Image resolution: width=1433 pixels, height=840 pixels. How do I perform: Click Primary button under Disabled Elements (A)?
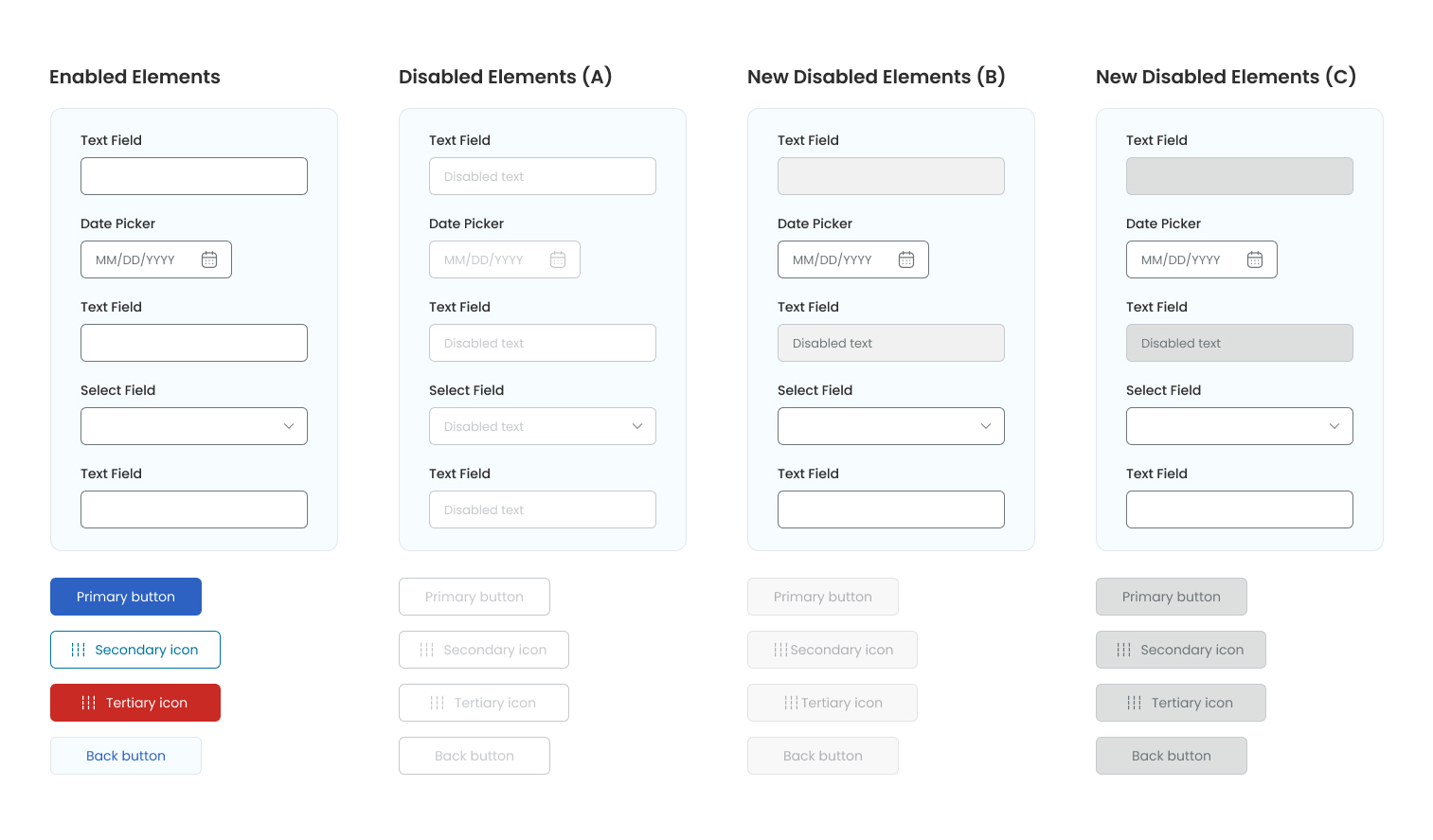(x=475, y=597)
